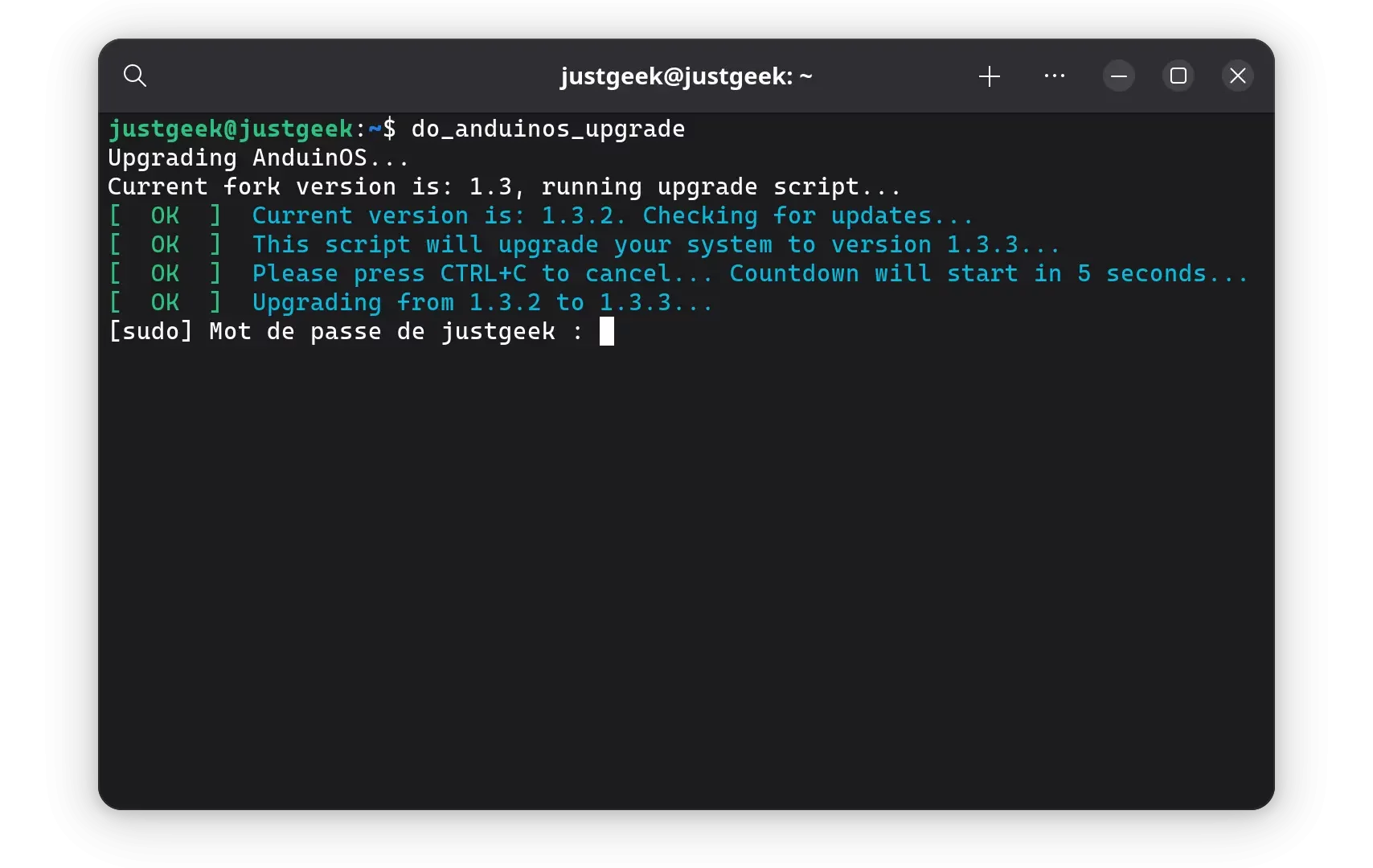1373x868 pixels.
Task: Open the terminal search magnifier icon
Action: (135, 76)
